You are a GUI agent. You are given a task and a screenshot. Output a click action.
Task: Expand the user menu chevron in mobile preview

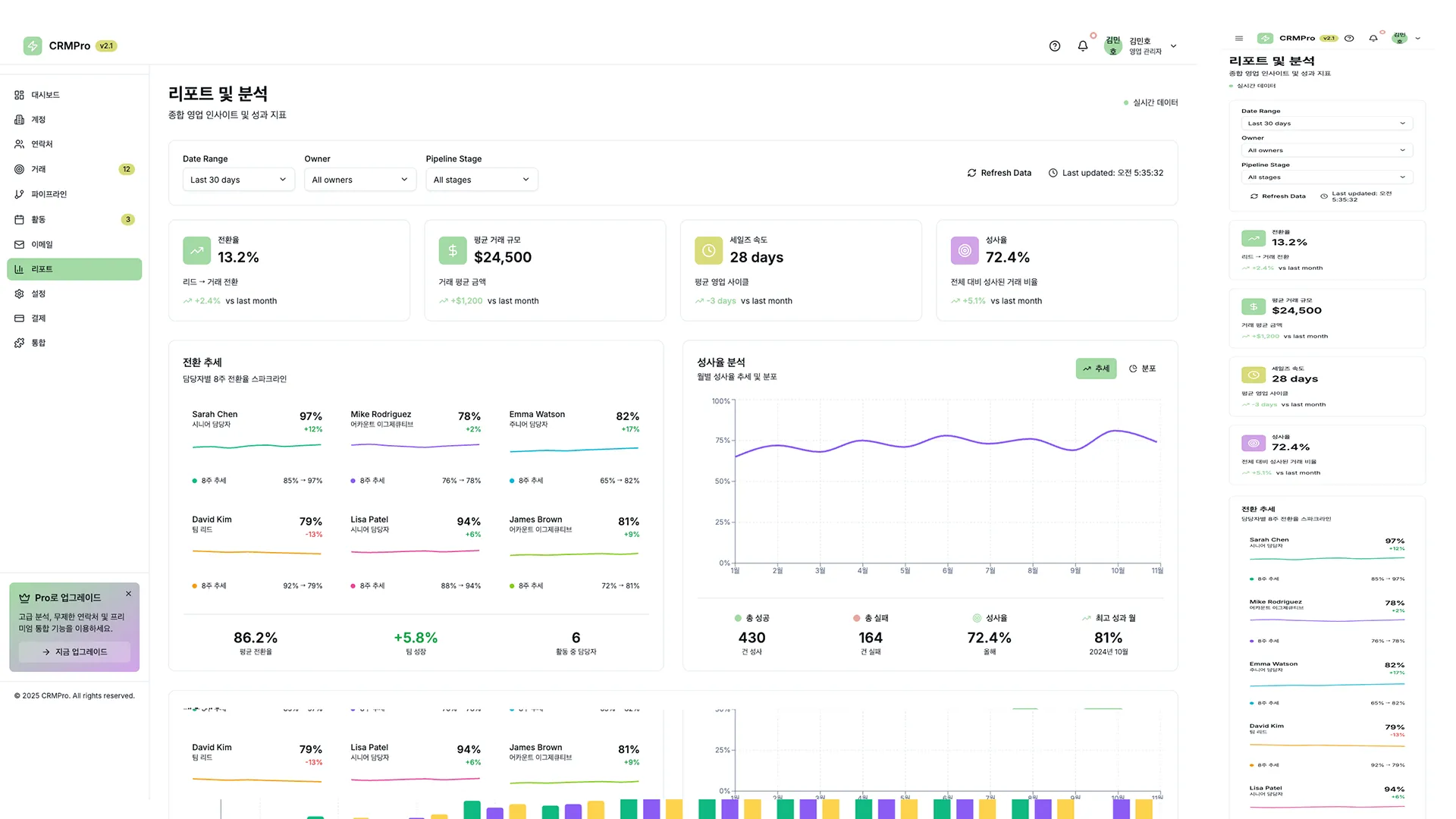pyautogui.click(x=1418, y=39)
